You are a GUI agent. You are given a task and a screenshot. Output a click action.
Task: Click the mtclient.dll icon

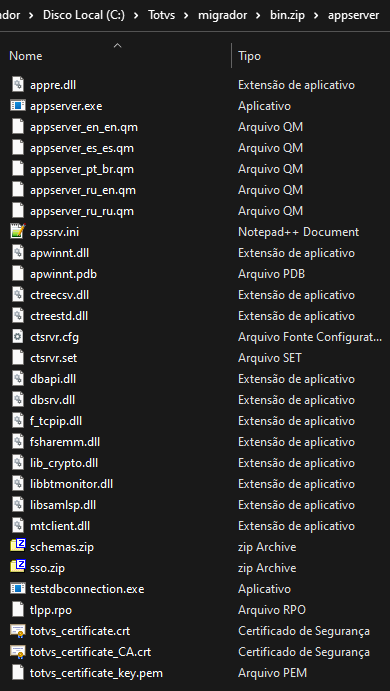coord(18,526)
